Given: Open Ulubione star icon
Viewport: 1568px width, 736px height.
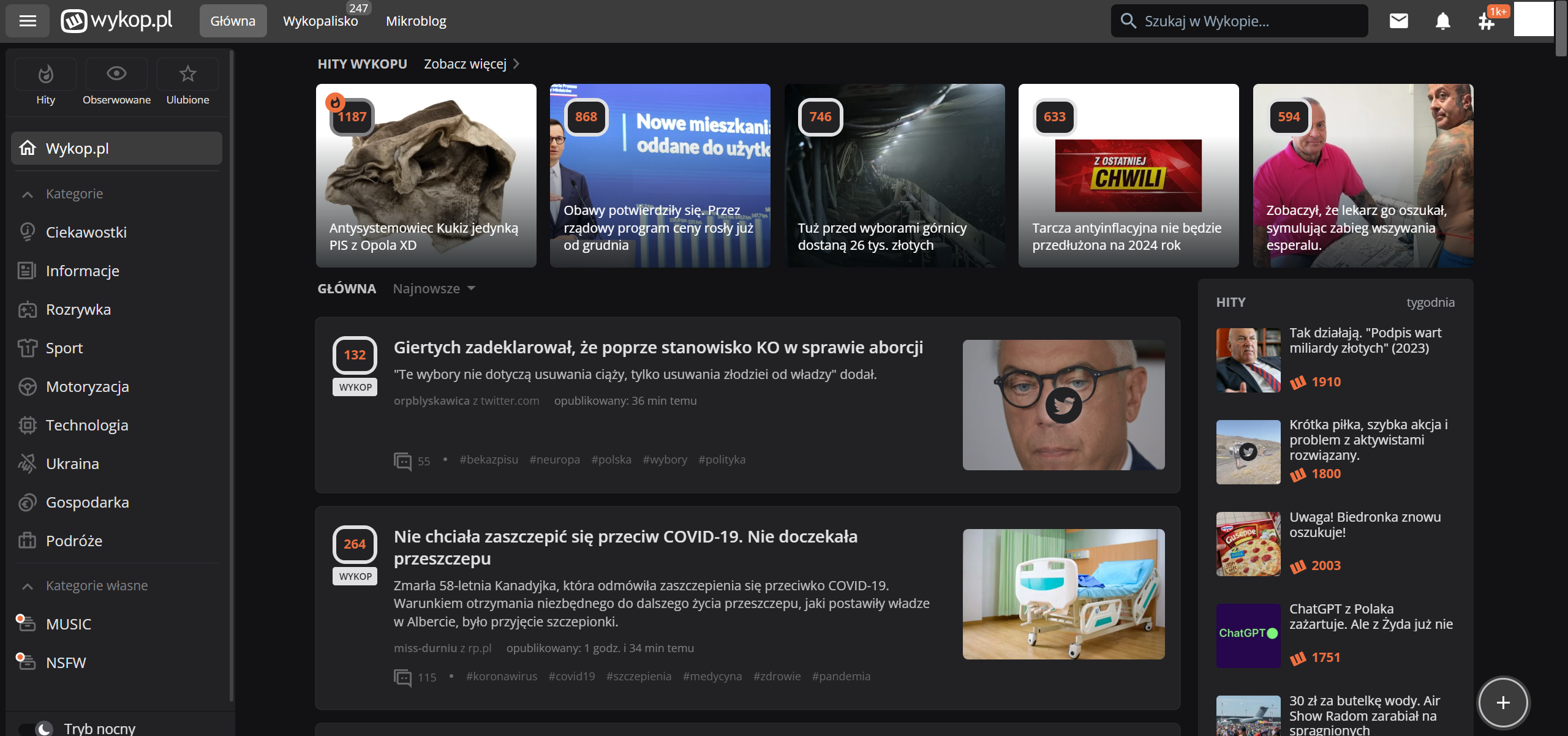Looking at the screenshot, I should point(187,74).
